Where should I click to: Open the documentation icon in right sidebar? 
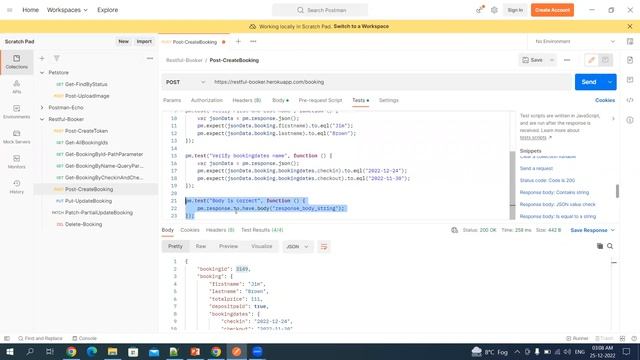click(630, 60)
